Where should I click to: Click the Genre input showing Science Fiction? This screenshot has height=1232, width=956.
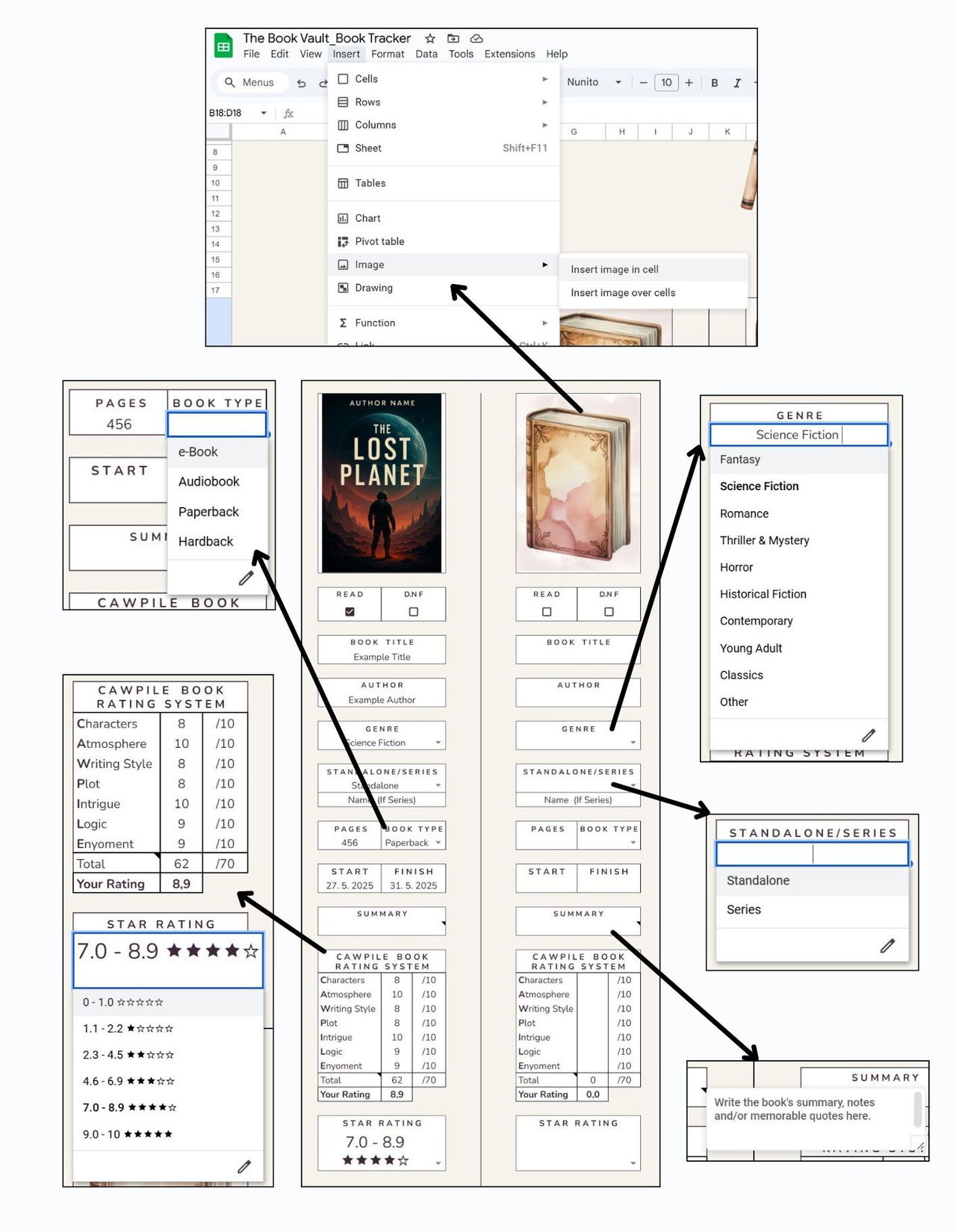click(x=798, y=435)
